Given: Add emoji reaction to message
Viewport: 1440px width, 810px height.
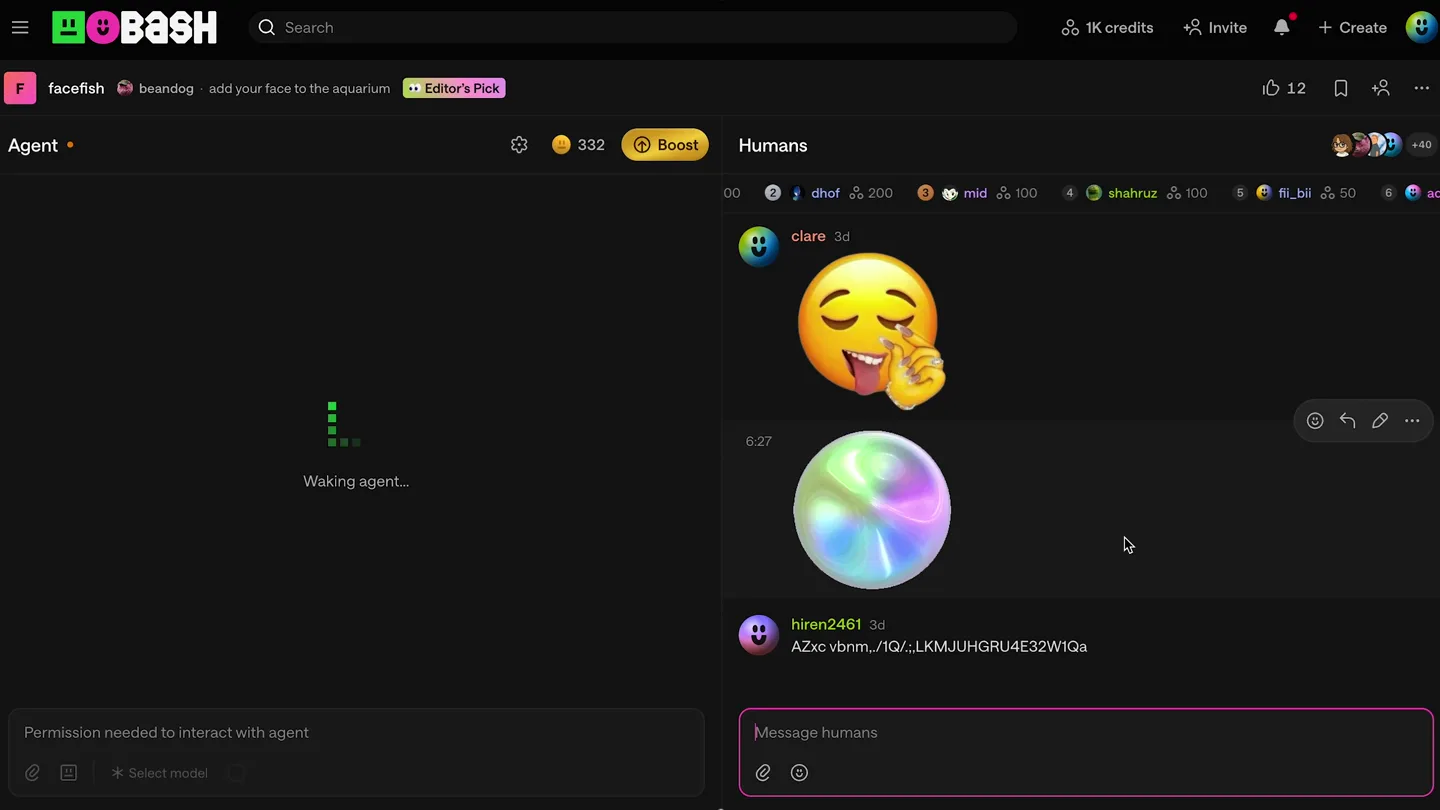Looking at the screenshot, I should pyautogui.click(x=1315, y=421).
